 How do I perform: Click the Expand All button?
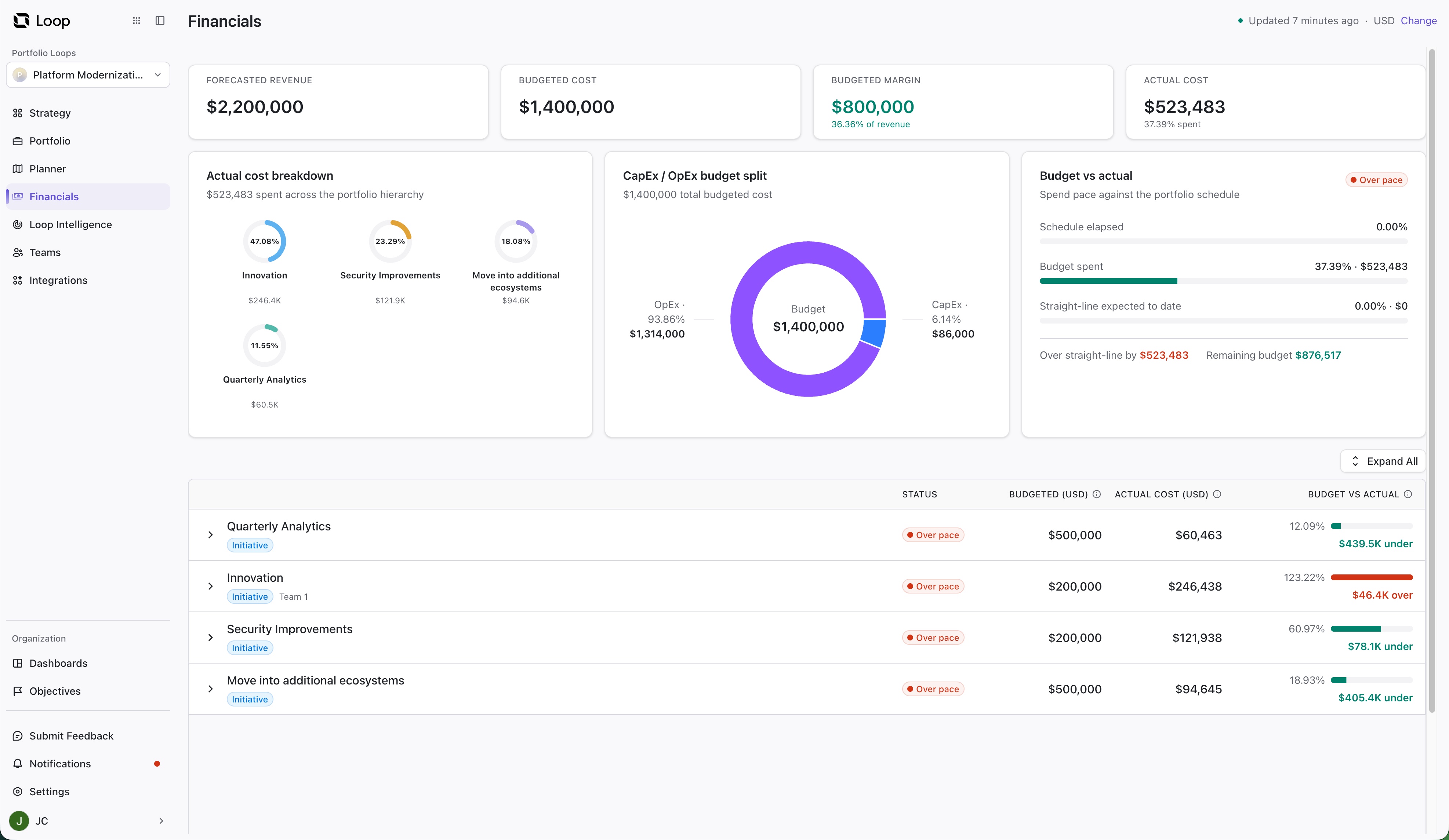[1383, 461]
